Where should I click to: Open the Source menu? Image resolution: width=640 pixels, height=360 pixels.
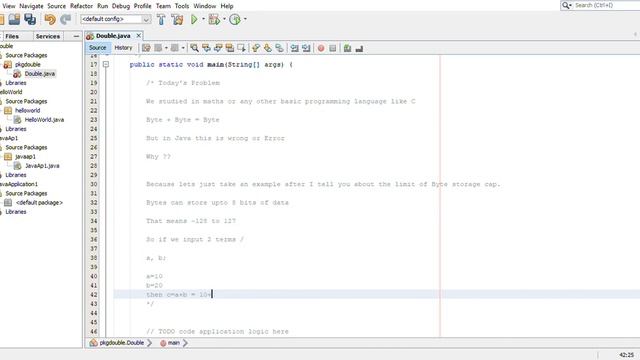pyautogui.click(x=56, y=6)
